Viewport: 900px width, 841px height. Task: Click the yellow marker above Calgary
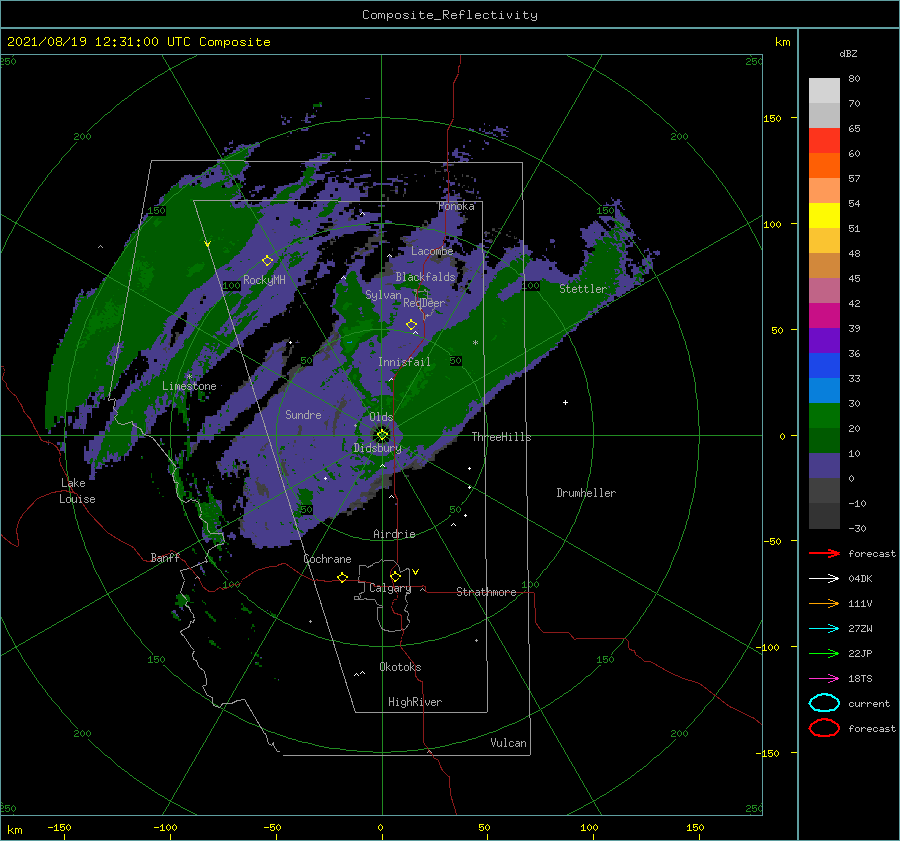(395, 576)
